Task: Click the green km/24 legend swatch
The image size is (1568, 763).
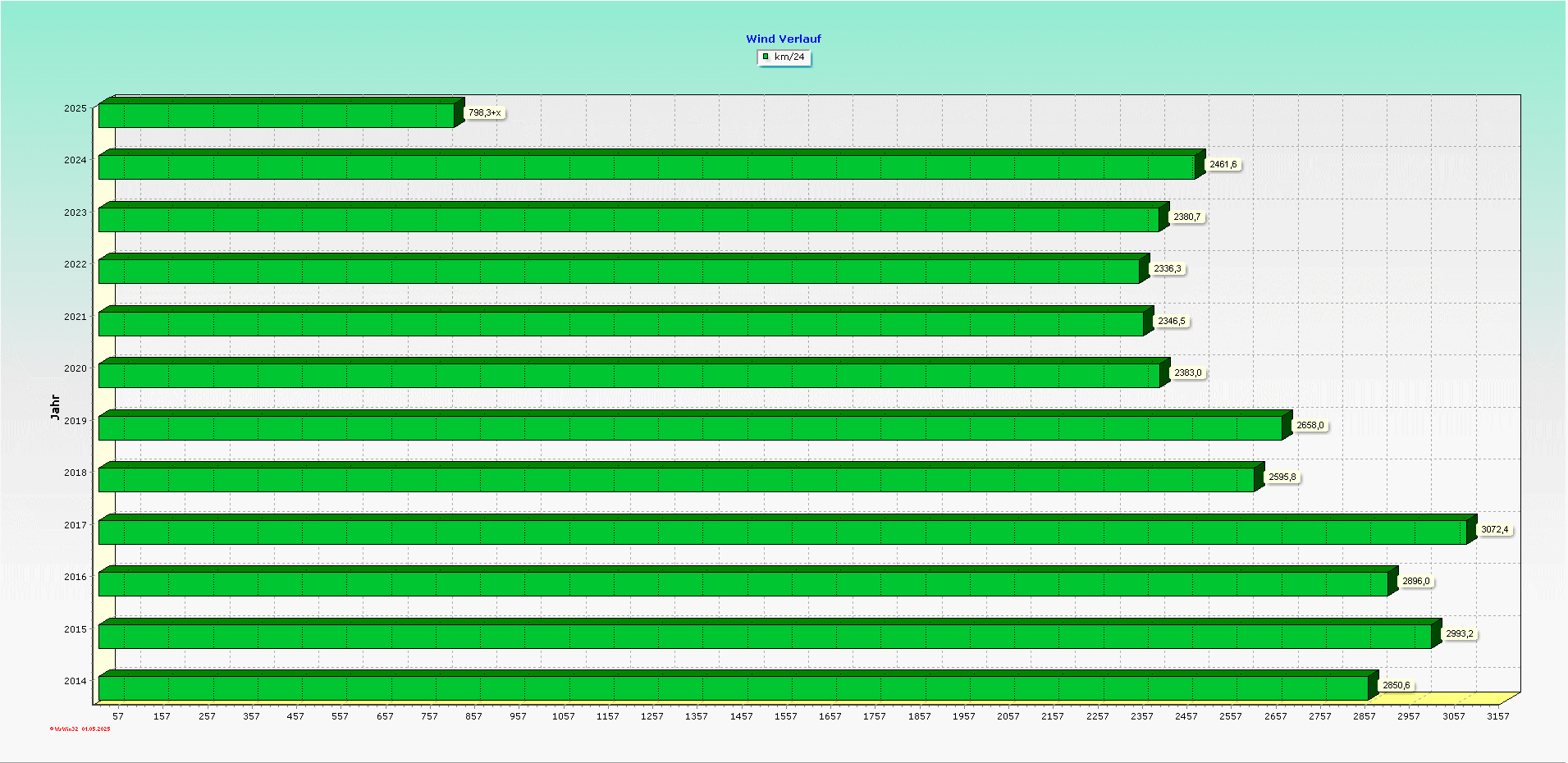Action: tap(766, 57)
